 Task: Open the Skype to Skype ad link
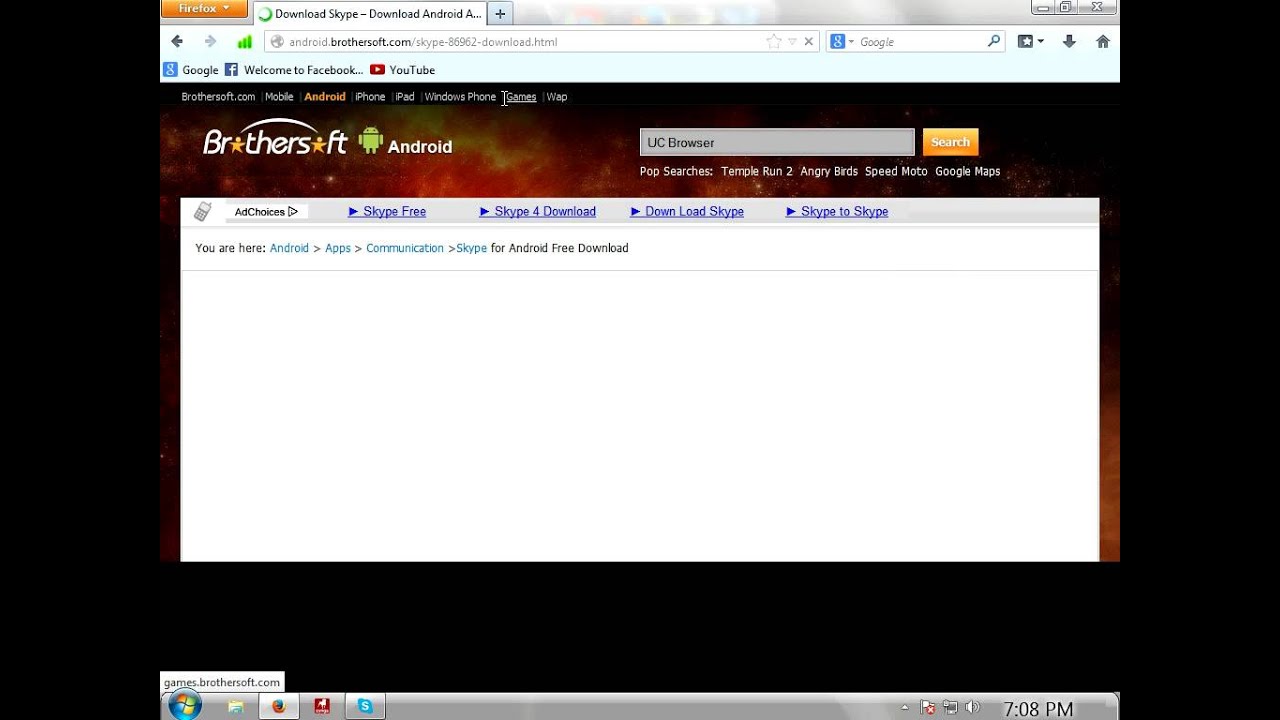tap(837, 211)
